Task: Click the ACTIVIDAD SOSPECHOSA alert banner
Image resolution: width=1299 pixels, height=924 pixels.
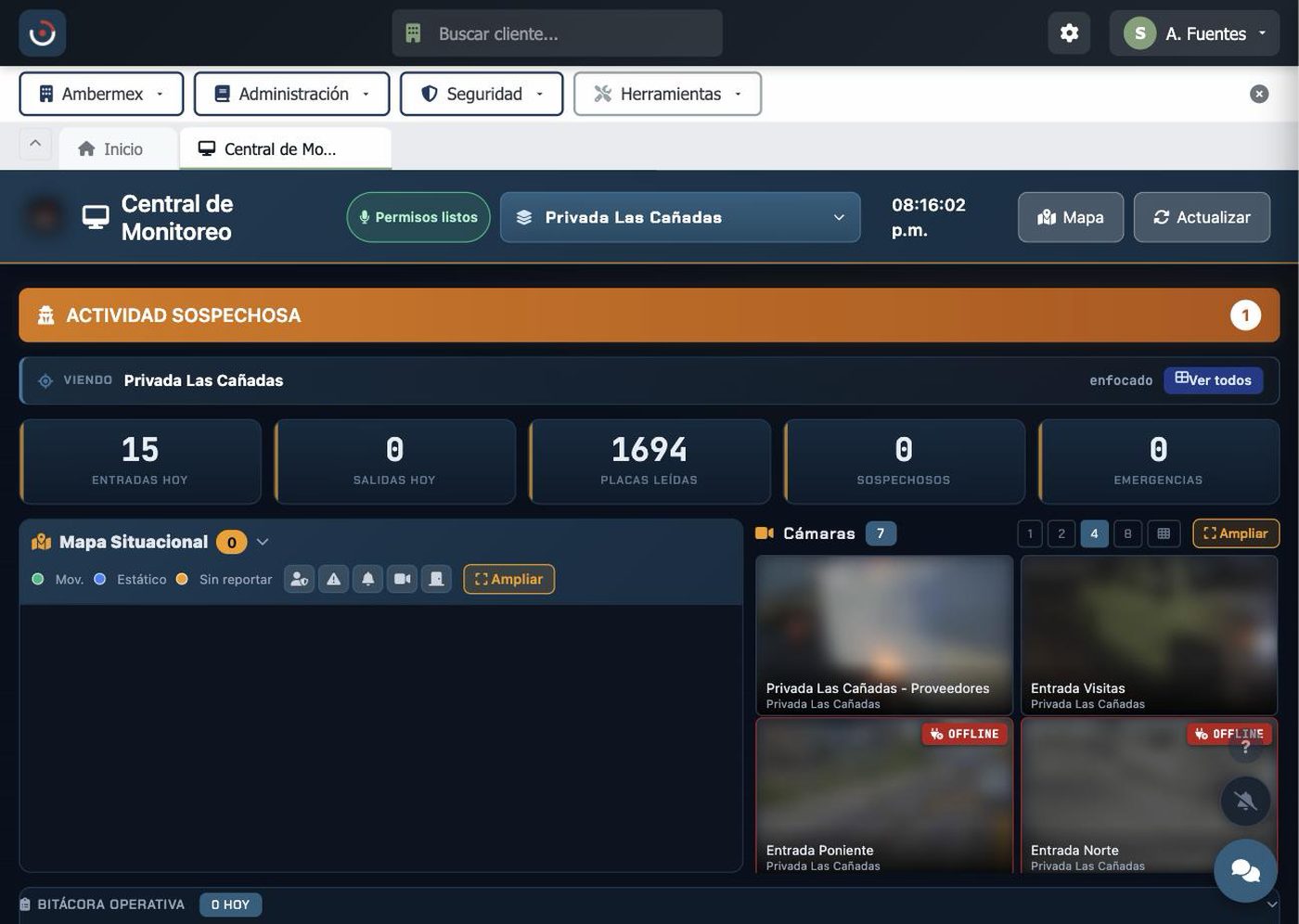Action: (x=649, y=315)
